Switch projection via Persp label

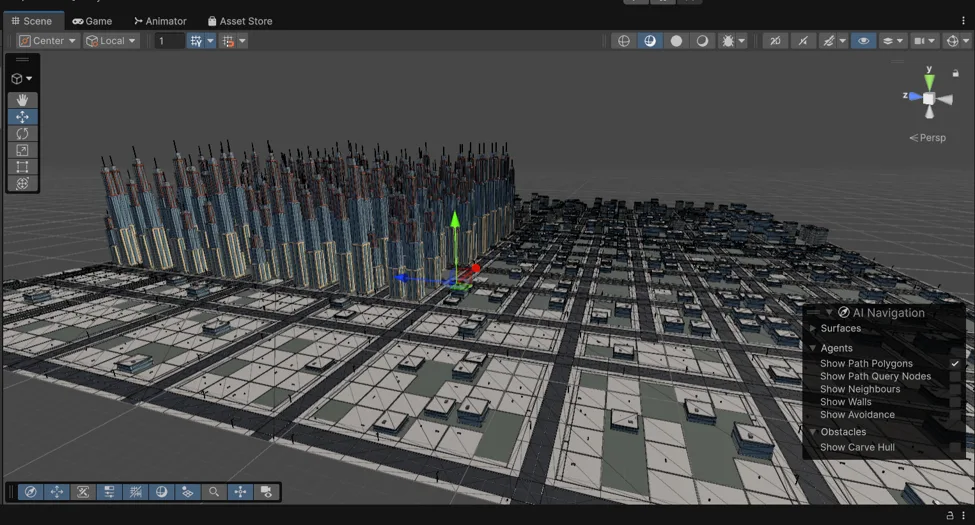[x=928, y=138]
